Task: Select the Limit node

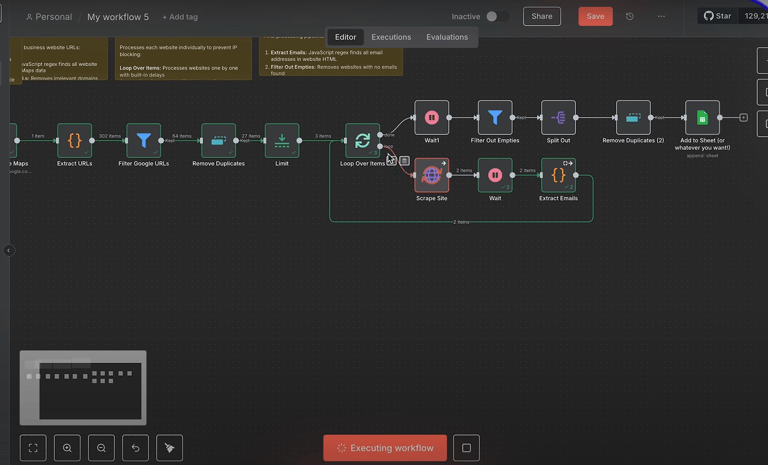Action: (x=282, y=141)
